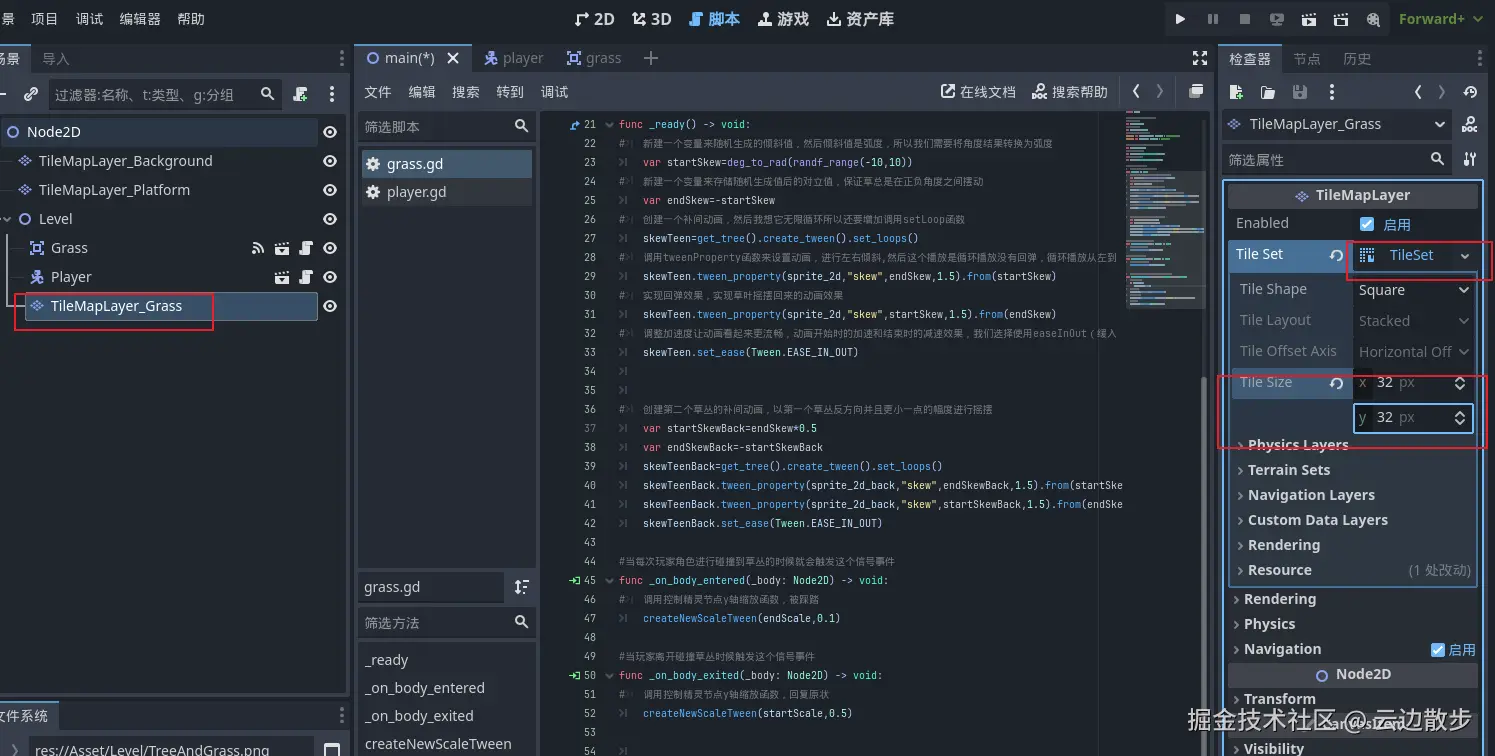Toggle the Navigation 启用 checkbox
1495x756 pixels.
pyautogui.click(x=1437, y=649)
